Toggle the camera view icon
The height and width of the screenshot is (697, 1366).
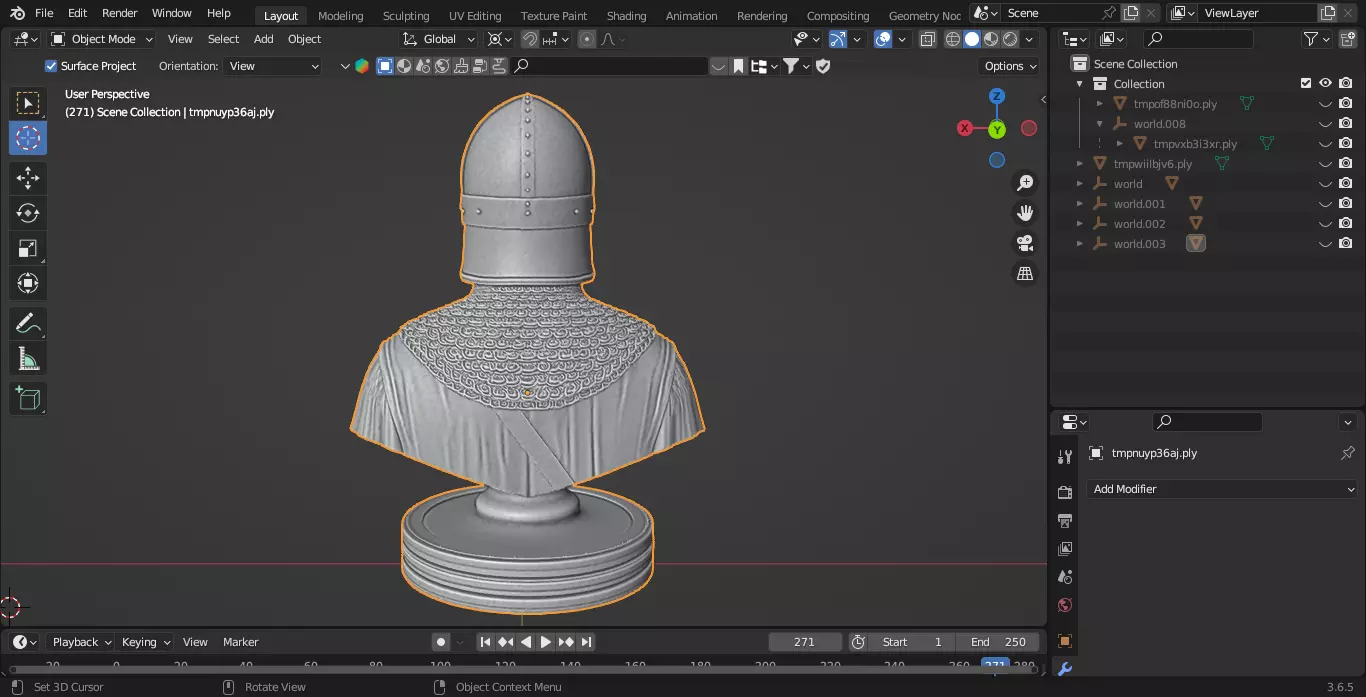(x=1025, y=243)
